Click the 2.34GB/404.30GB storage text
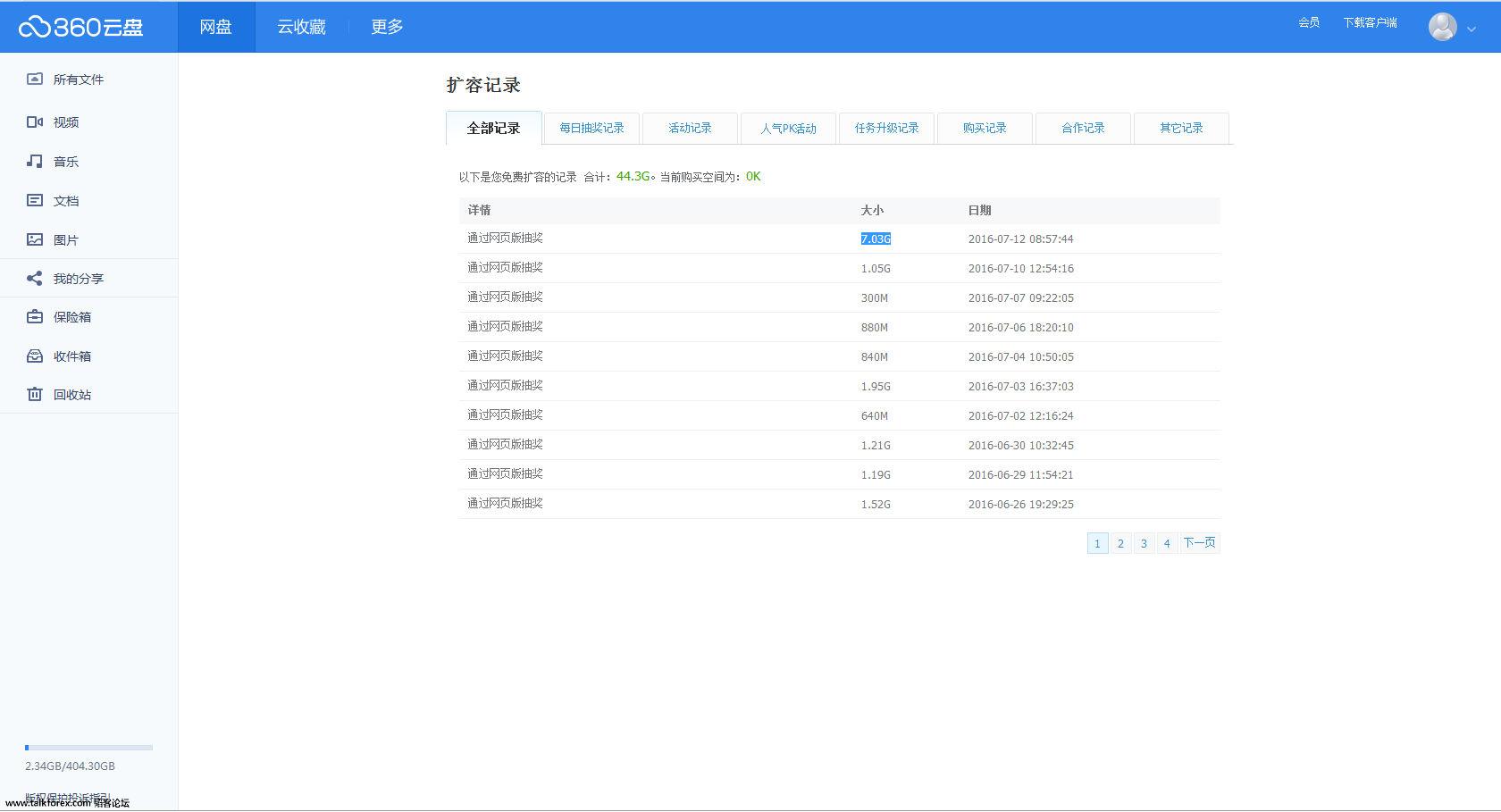Viewport: 1501px width, 812px height. click(x=70, y=766)
